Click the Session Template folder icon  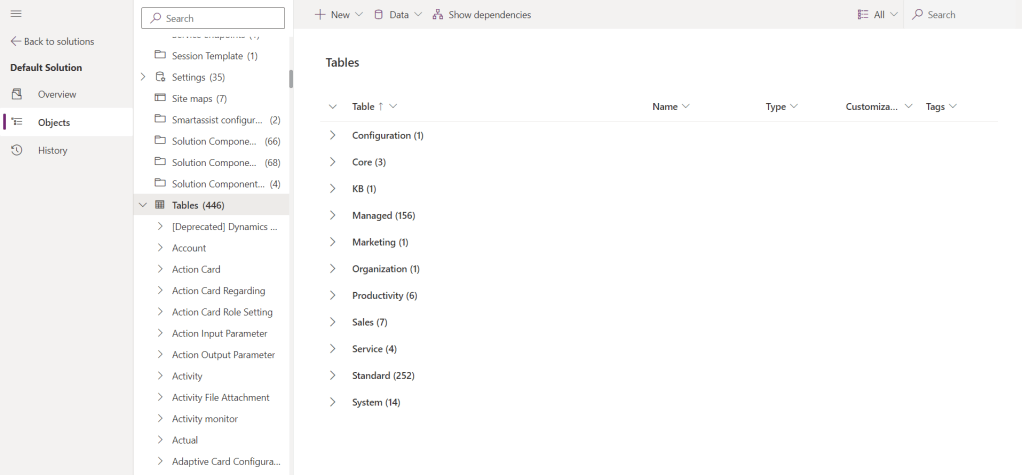coord(160,56)
